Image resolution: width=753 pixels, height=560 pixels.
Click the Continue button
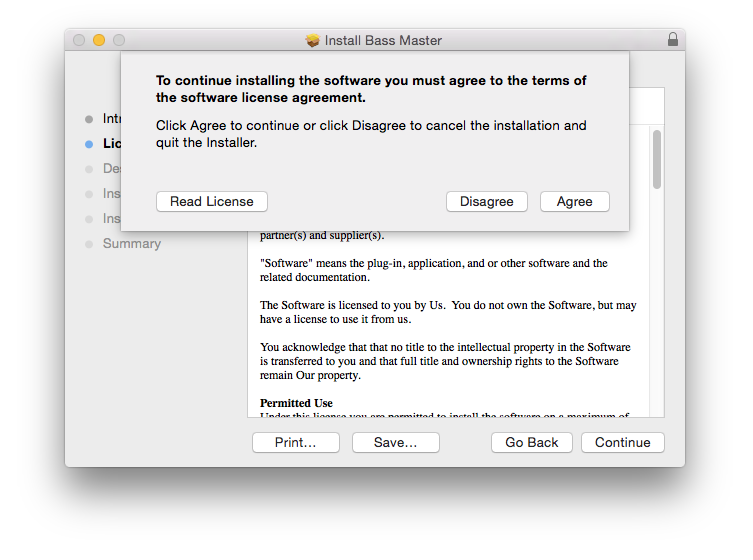pyautogui.click(x=623, y=442)
